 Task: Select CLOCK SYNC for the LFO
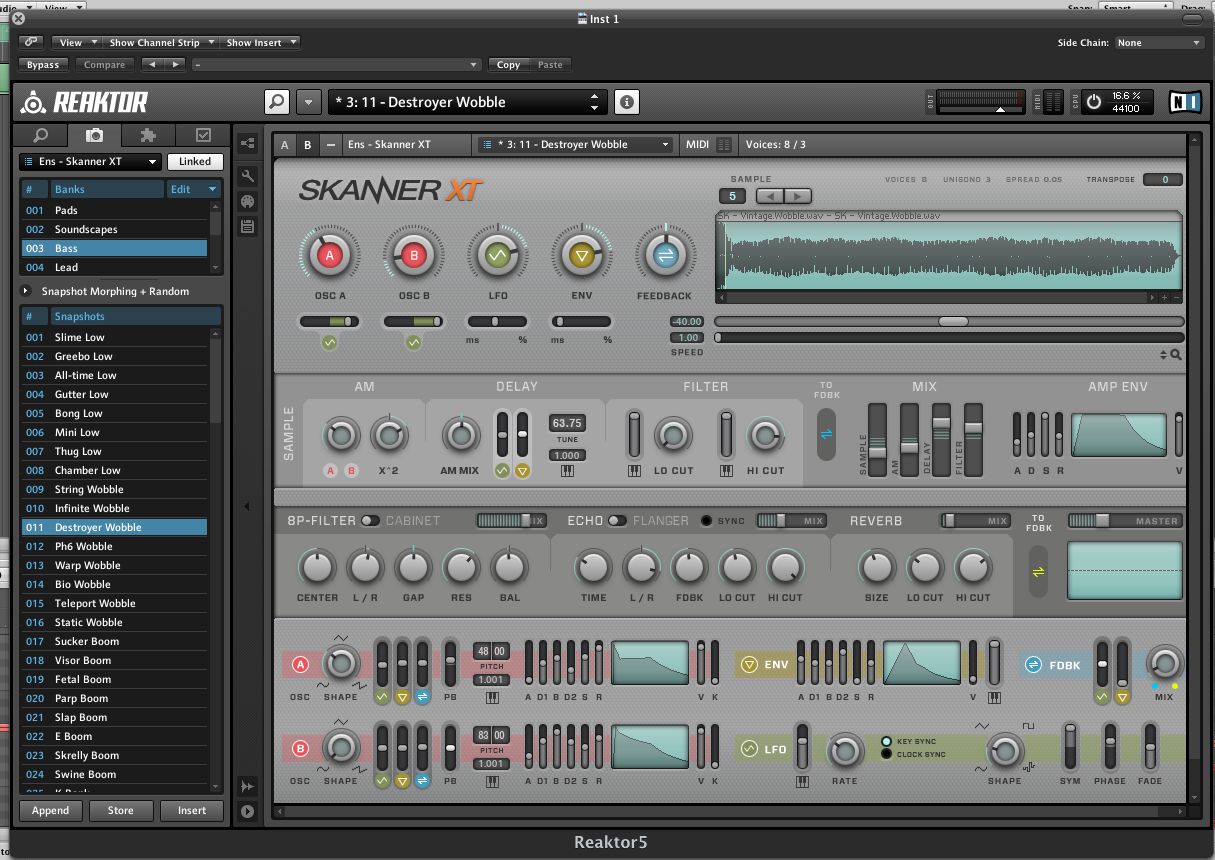(886, 754)
